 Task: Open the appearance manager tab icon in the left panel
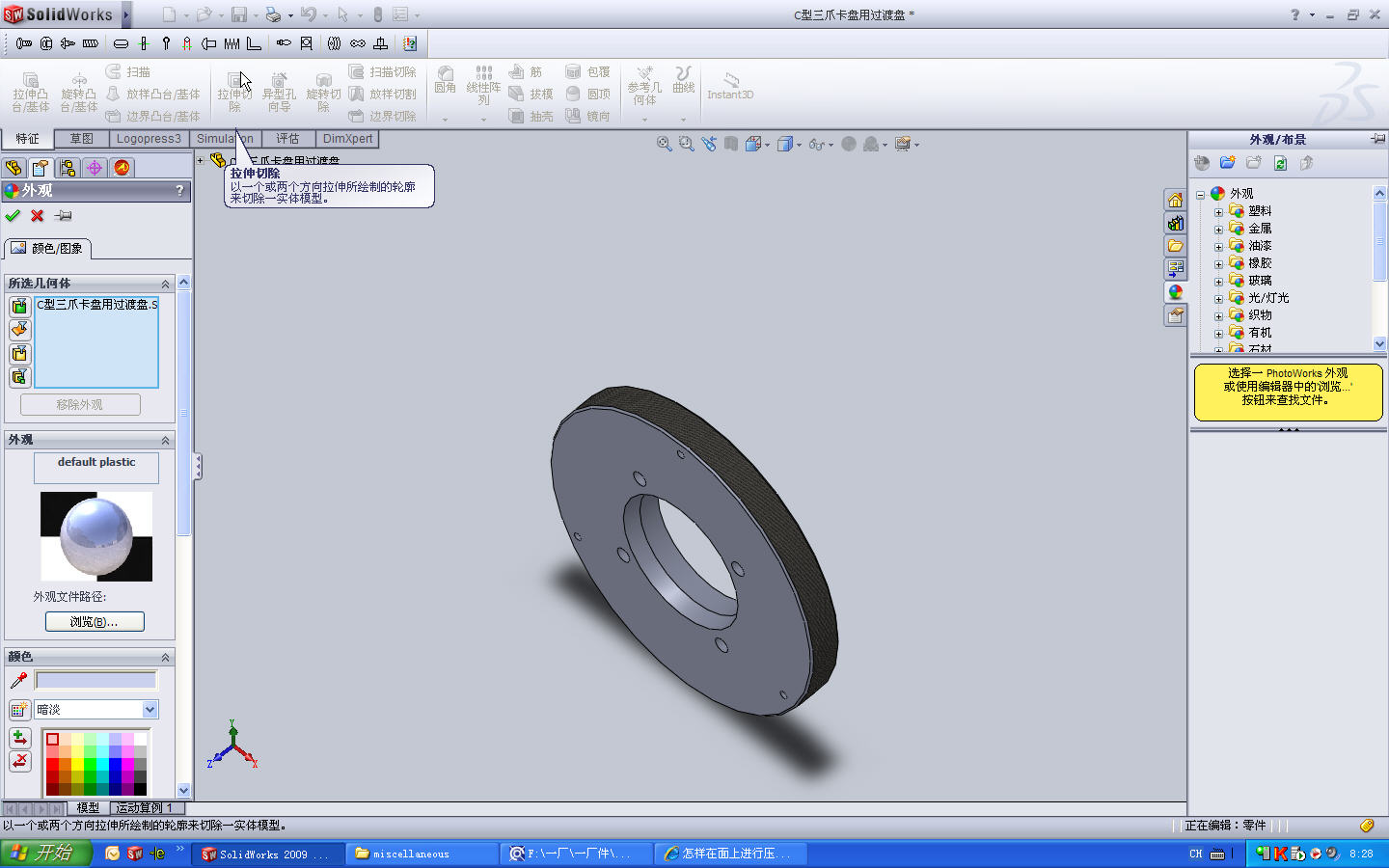(x=123, y=168)
